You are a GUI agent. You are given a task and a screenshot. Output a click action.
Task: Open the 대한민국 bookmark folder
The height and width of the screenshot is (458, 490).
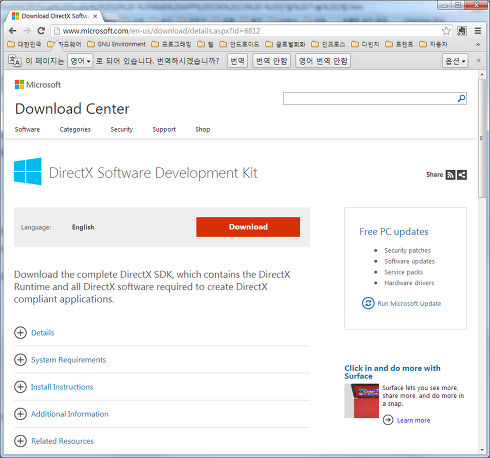click(x=24, y=44)
